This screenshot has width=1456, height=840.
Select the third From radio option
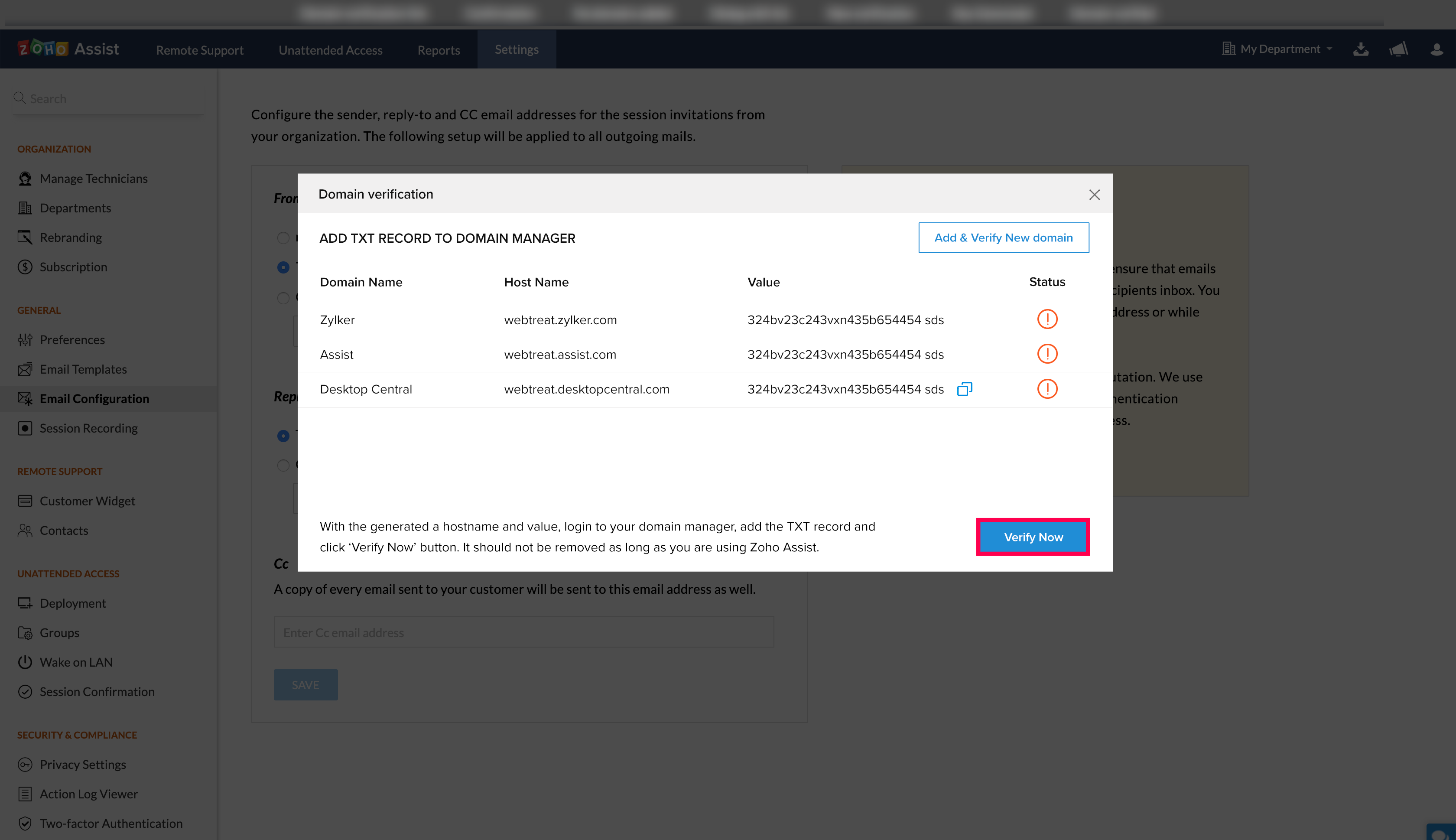tap(283, 298)
